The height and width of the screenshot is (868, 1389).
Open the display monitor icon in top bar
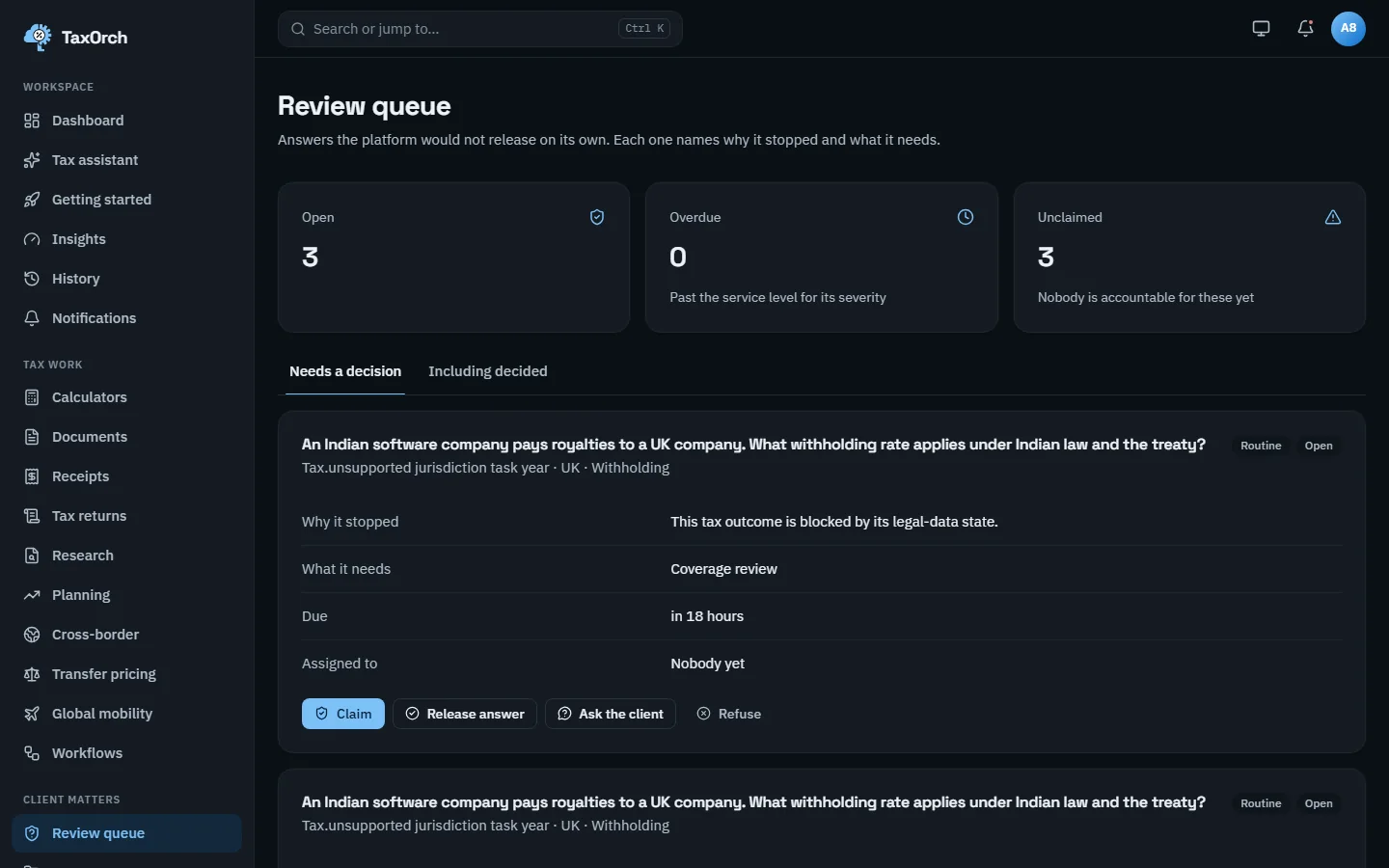click(1261, 29)
